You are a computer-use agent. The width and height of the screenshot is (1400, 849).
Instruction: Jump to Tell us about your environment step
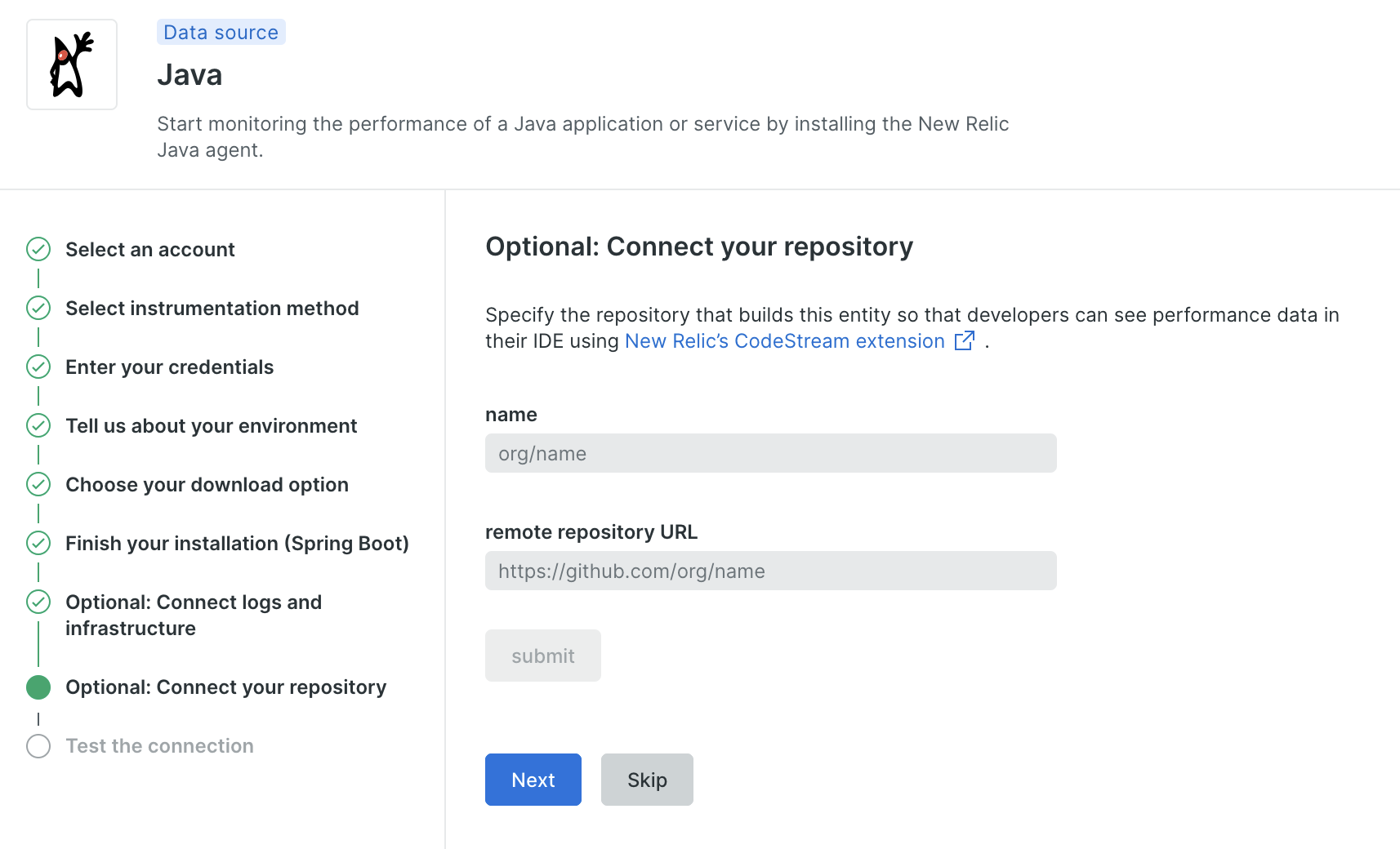(x=212, y=426)
